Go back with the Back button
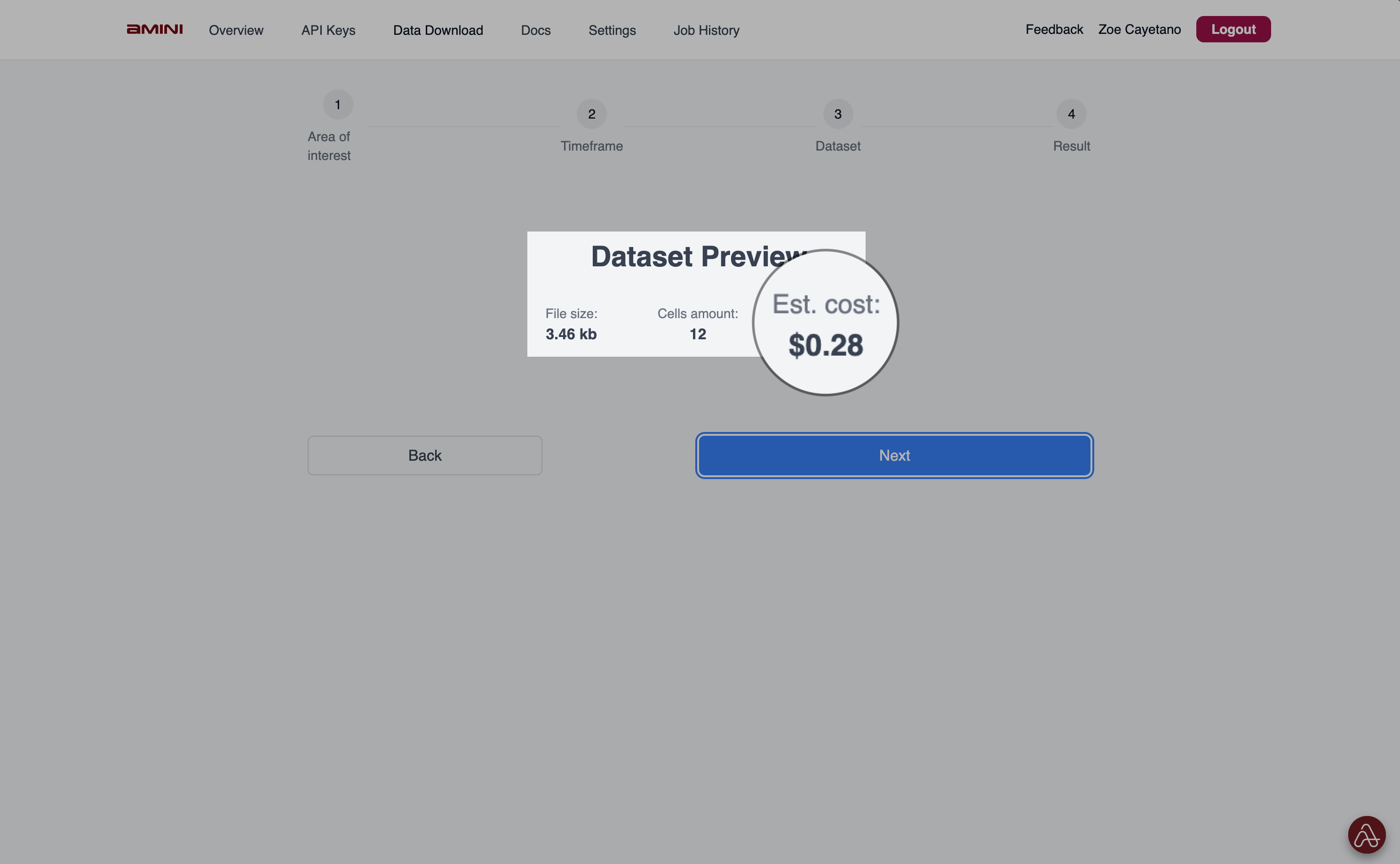The height and width of the screenshot is (864, 1400). click(424, 456)
